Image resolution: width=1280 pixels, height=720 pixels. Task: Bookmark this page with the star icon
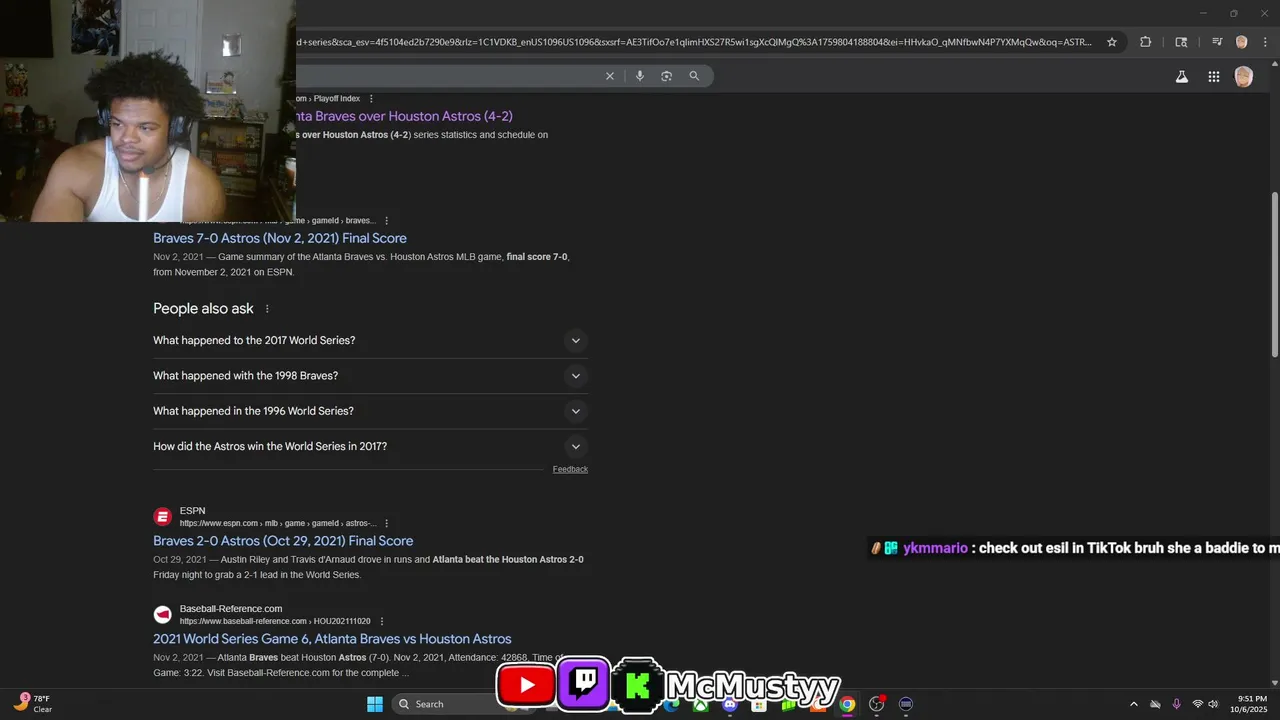pyautogui.click(x=1111, y=42)
